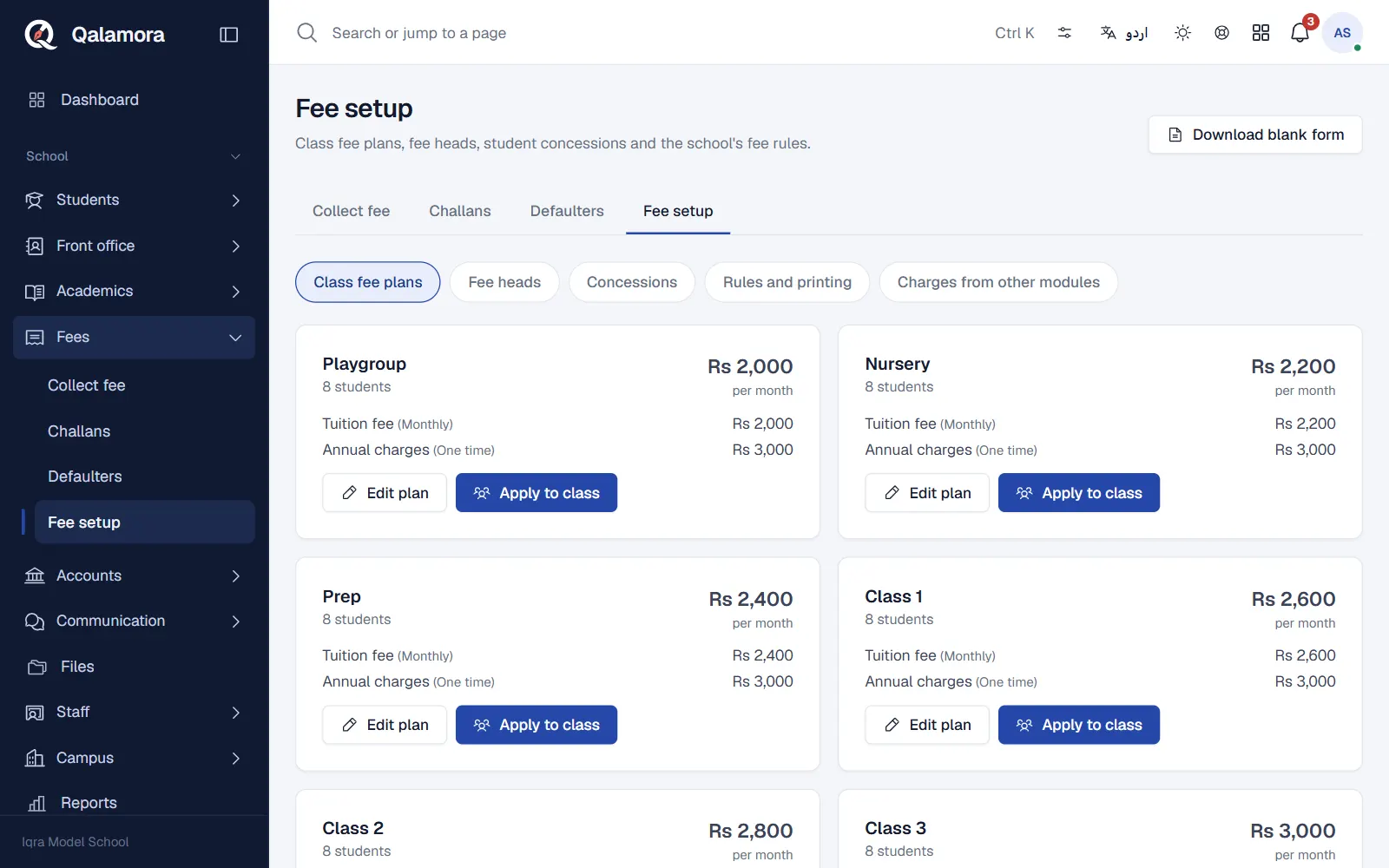The height and width of the screenshot is (868, 1389).
Task: Go to Dashboard in sidebar
Action: coord(135,100)
